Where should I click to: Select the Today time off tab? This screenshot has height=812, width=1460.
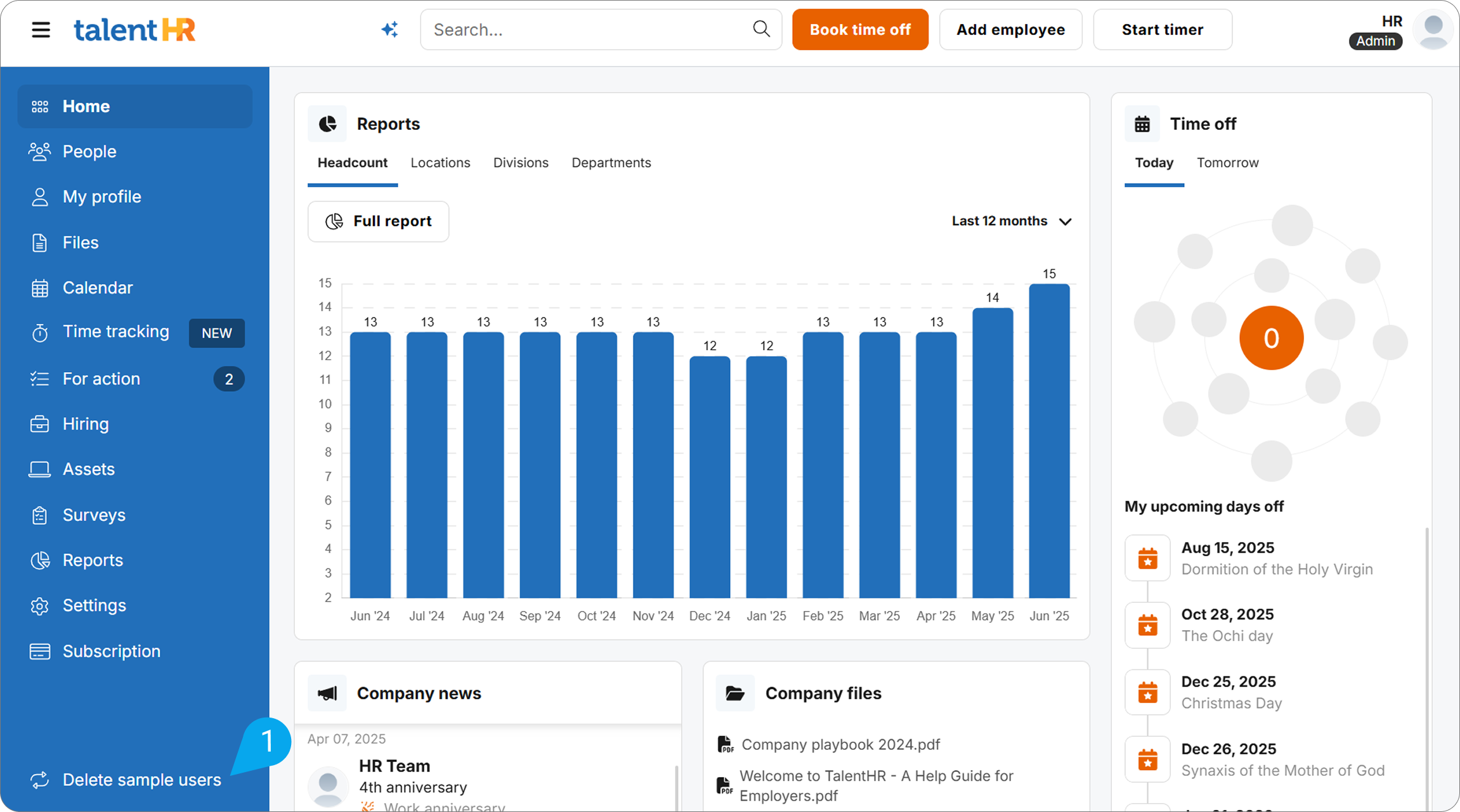[x=1154, y=163]
